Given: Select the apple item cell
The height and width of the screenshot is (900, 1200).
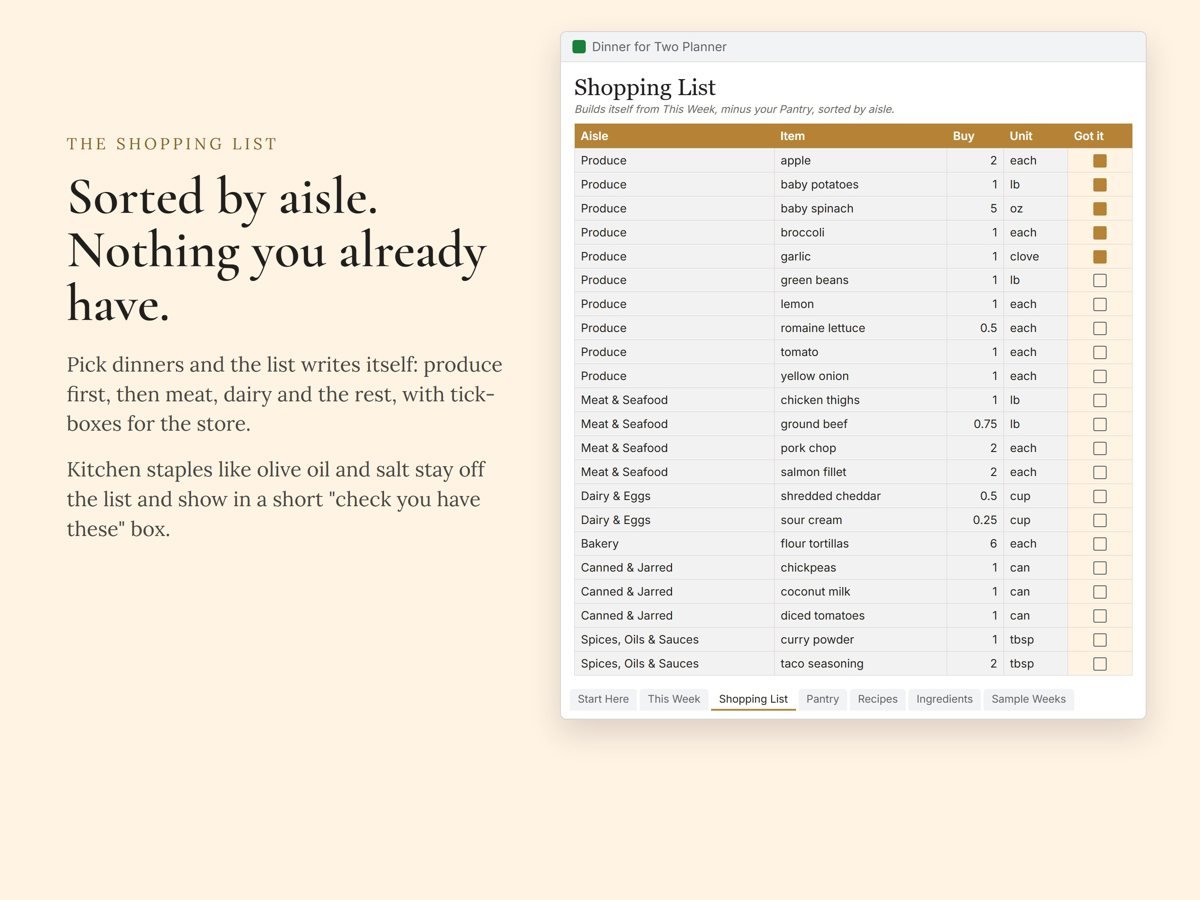Looking at the screenshot, I should 860,161.
